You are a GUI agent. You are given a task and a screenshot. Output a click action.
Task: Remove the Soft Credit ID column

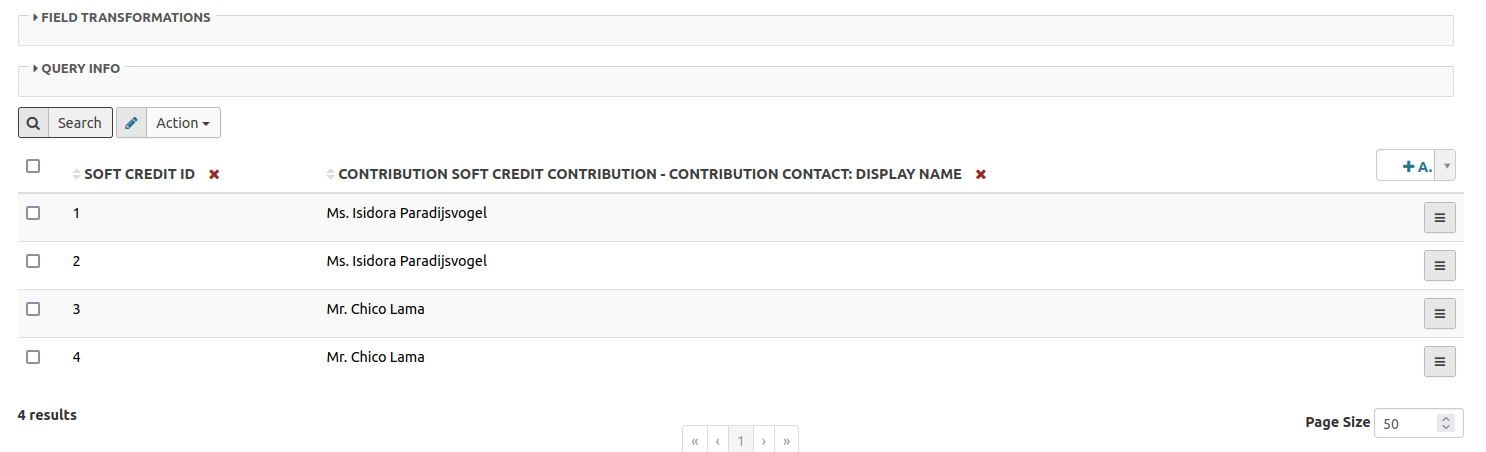(214, 174)
